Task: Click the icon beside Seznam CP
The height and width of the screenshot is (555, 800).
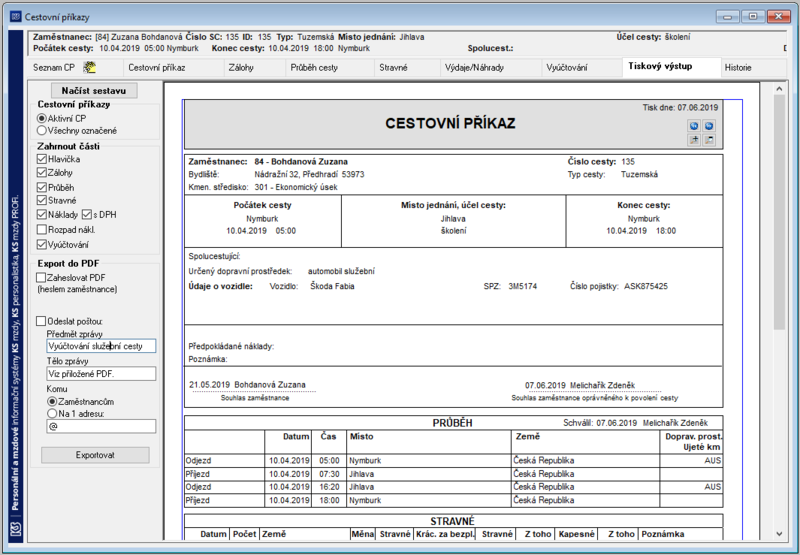Action: (90, 67)
